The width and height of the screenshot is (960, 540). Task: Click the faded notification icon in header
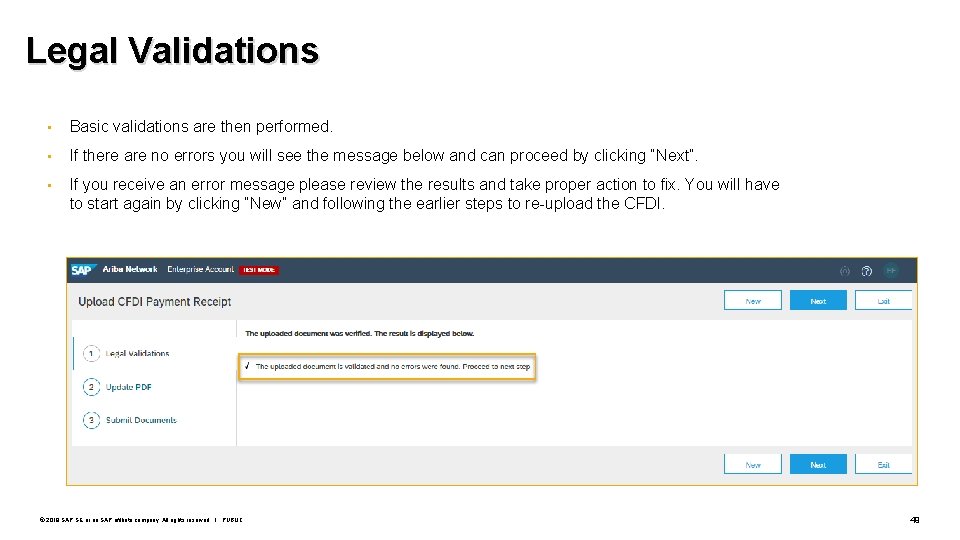[x=845, y=271]
